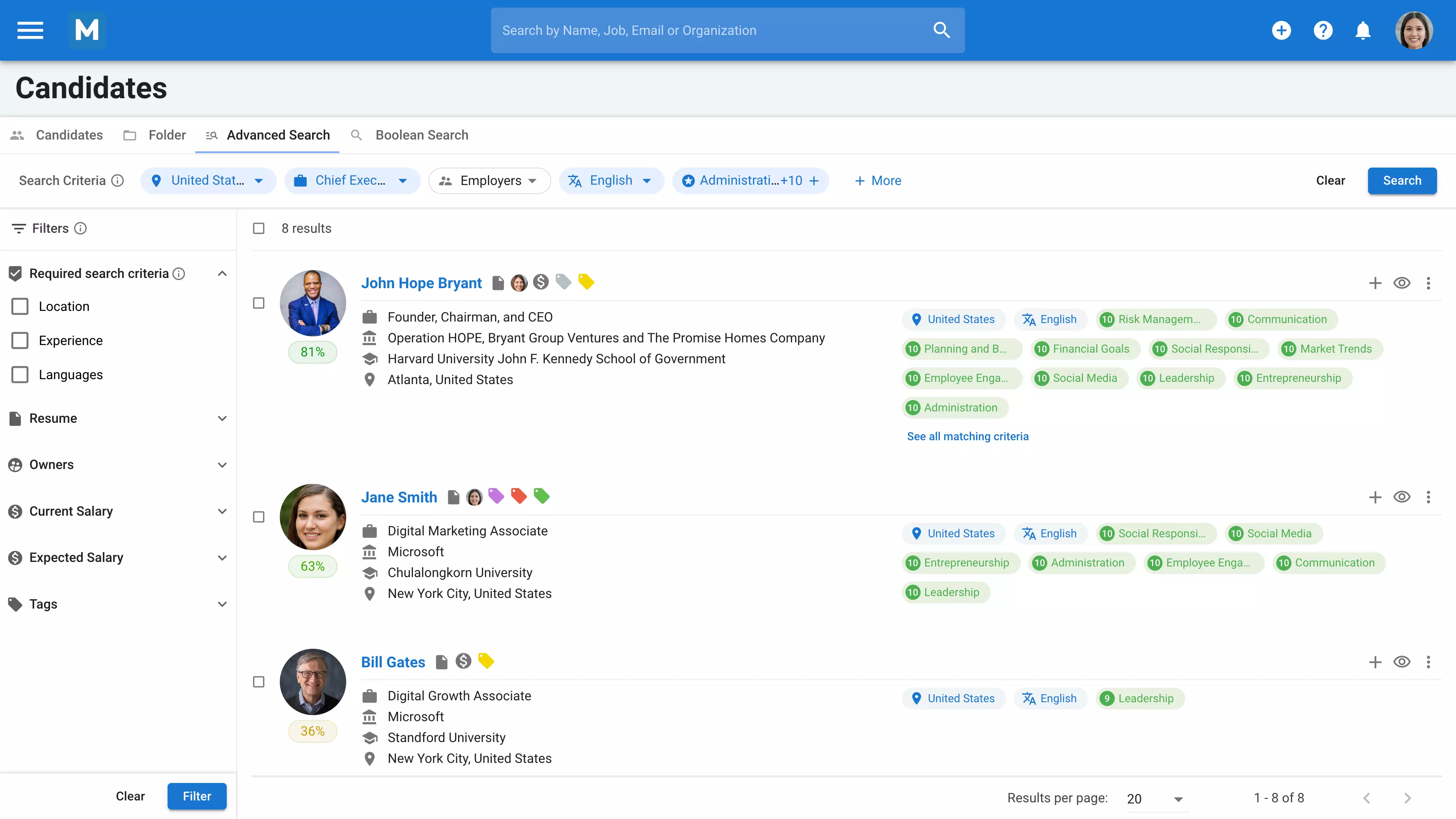Enable the Languages filter checkbox
The width and height of the screenshot is (1456, 819).
(20, 375)
